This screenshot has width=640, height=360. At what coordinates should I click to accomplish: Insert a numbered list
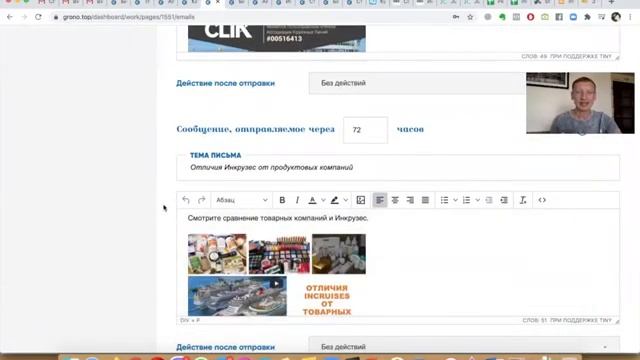[x=467, y=200]
